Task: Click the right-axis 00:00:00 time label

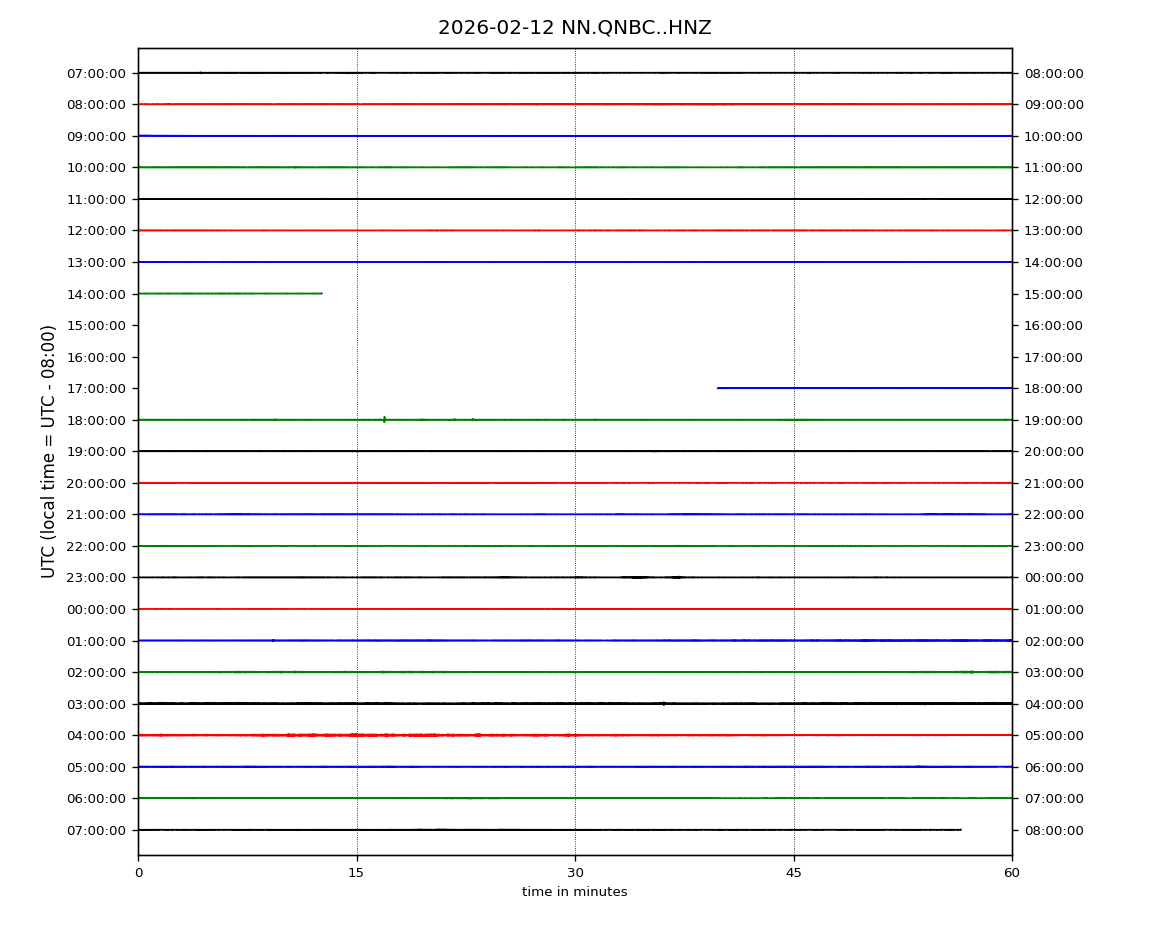Action: [x=1053, y=578]
